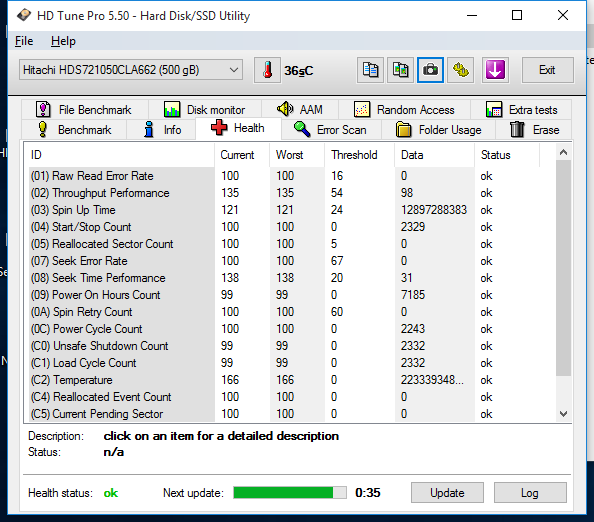Select the Reallocated Sector Count row

tap(290, 244)
